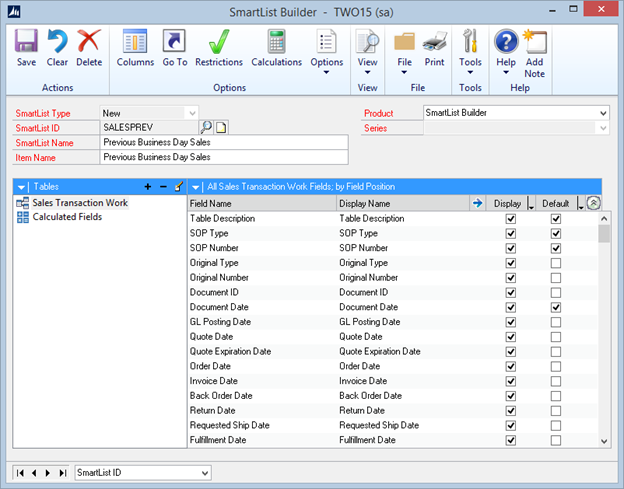Open the SmartList Type dropdown
Image resolution: width=624 pixels, height=489 pixels.
coord(192,113)
